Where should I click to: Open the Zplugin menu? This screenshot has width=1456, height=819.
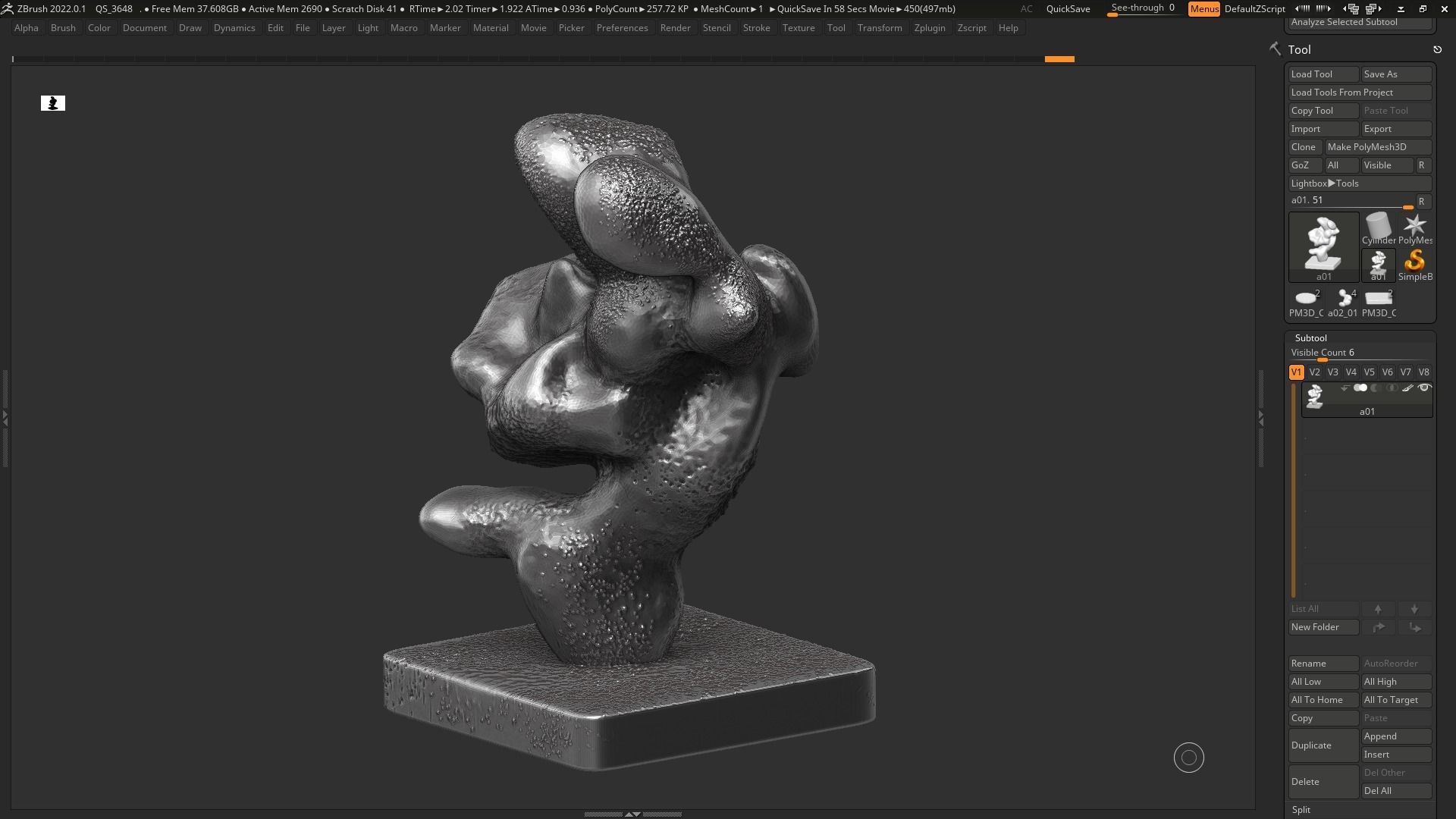pos(930,28)
